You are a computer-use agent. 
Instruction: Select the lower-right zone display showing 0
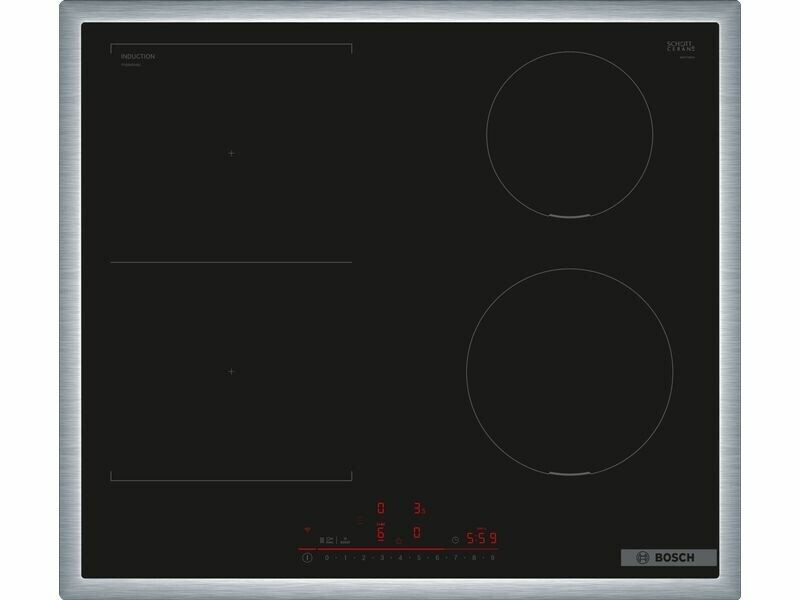[417, 534]
